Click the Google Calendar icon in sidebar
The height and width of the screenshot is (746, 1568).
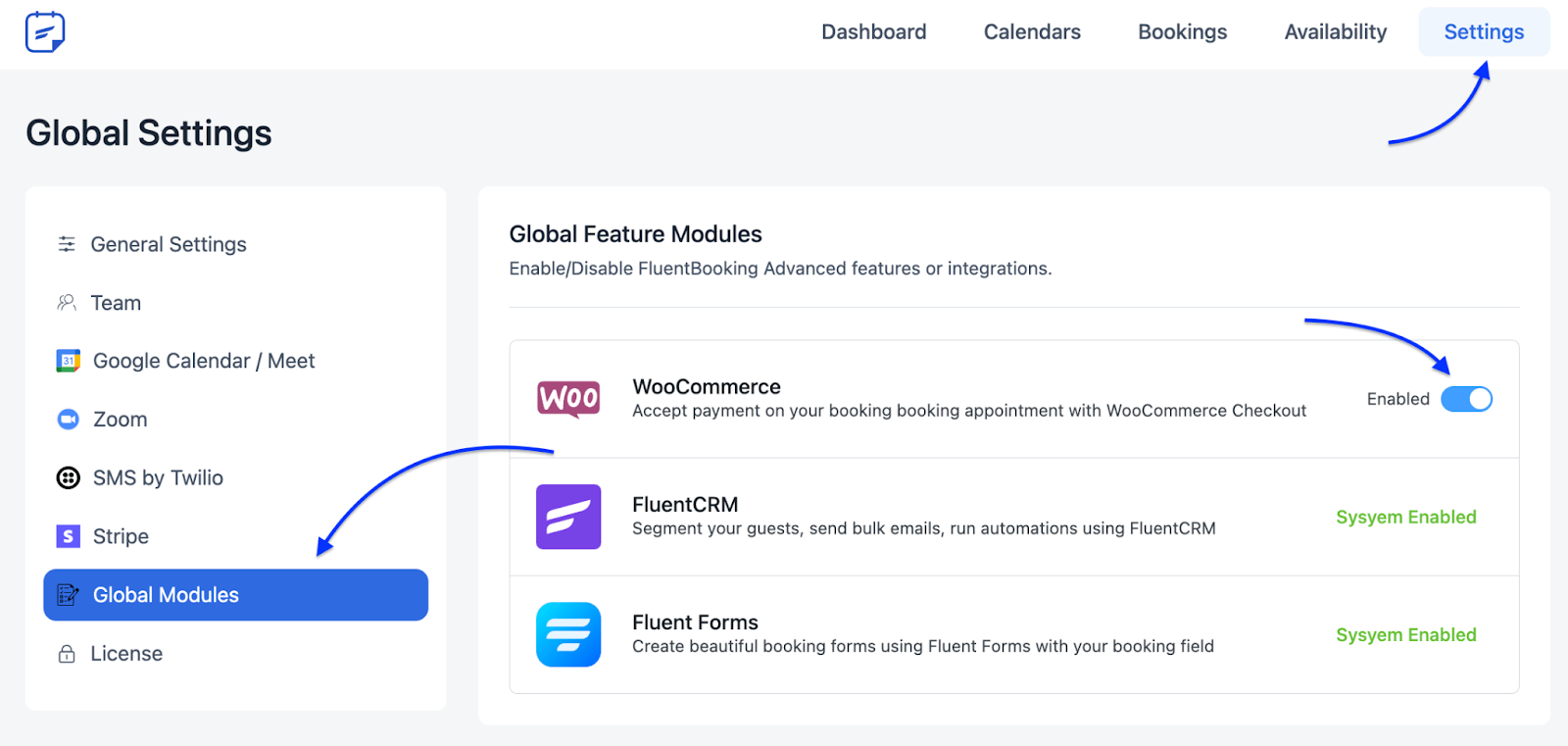click(68, 361)
